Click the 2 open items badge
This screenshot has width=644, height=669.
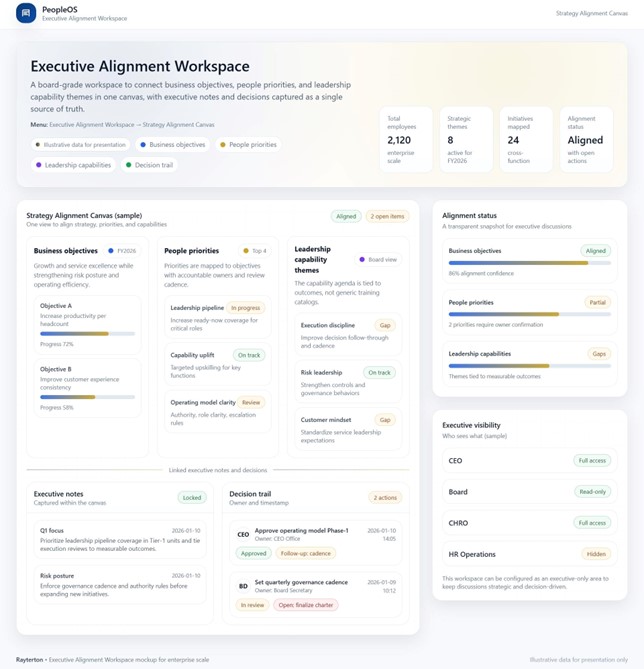coord(387,216)
